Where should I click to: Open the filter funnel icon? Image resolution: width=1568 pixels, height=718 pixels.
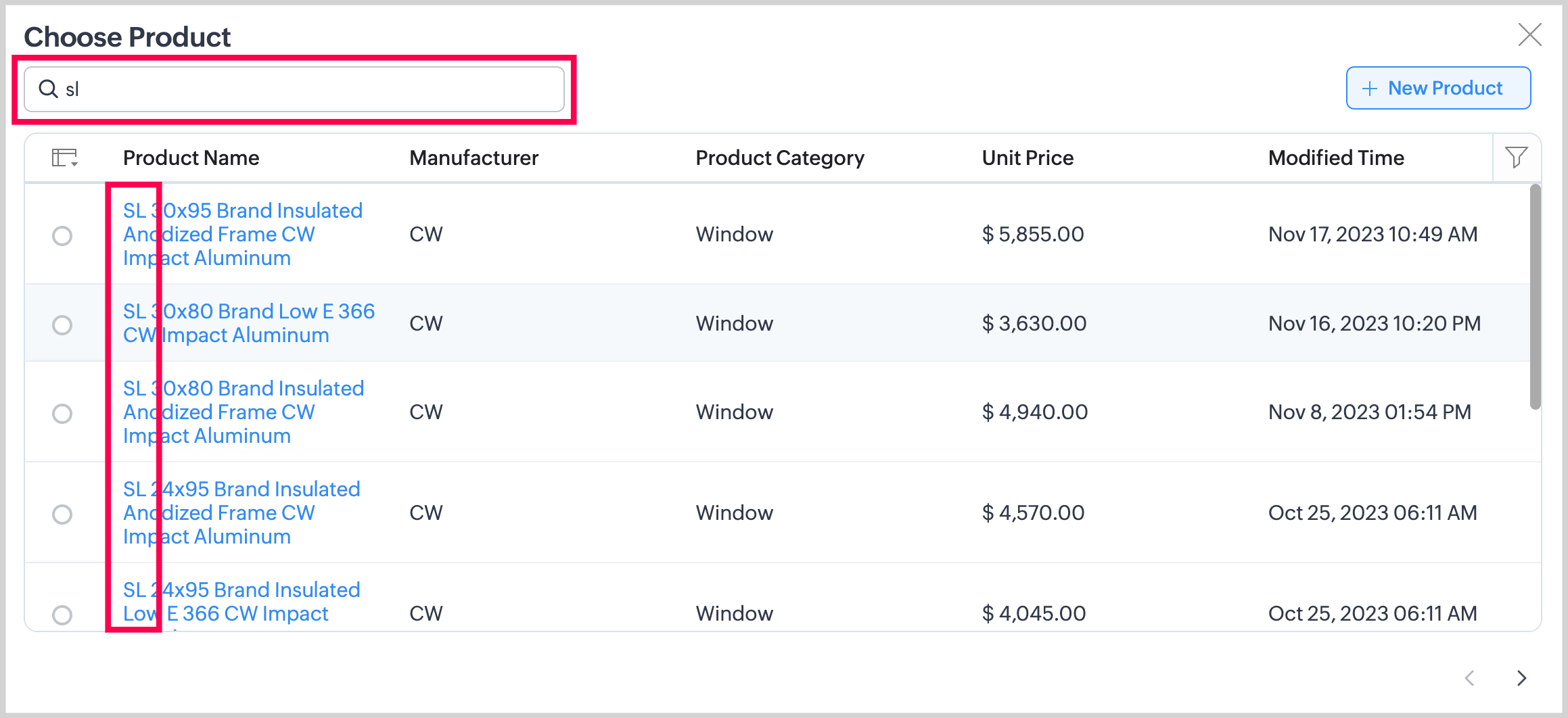click(x=1516, y=158)
